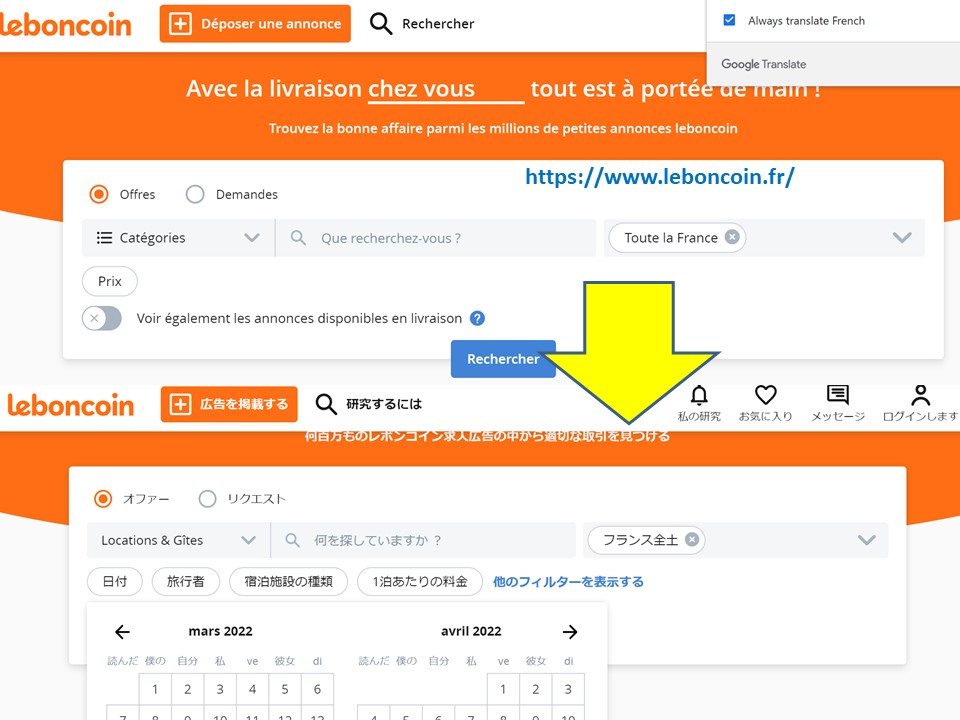
Task: Open the 旅行者 filter
Action: (186, 582)
